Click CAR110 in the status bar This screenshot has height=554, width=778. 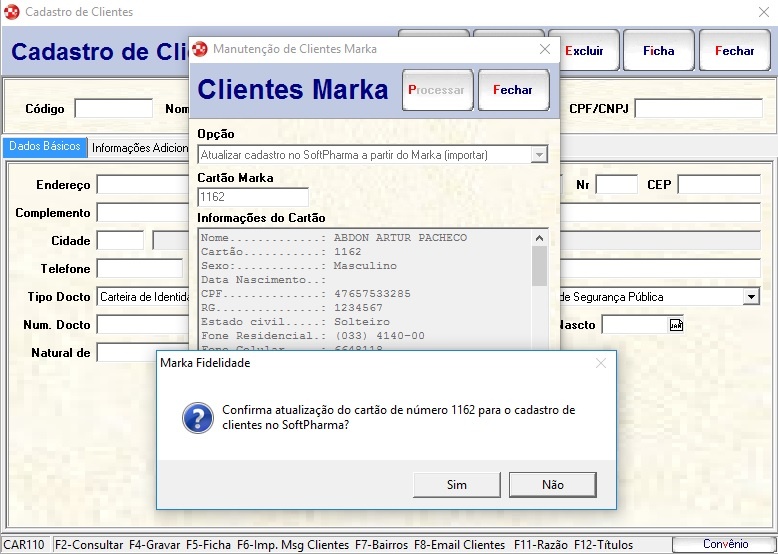(24, 545)
